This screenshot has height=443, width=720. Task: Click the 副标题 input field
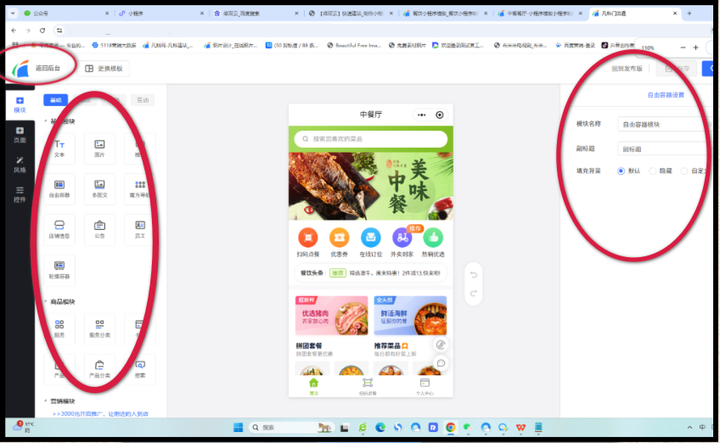coord(663,149)
